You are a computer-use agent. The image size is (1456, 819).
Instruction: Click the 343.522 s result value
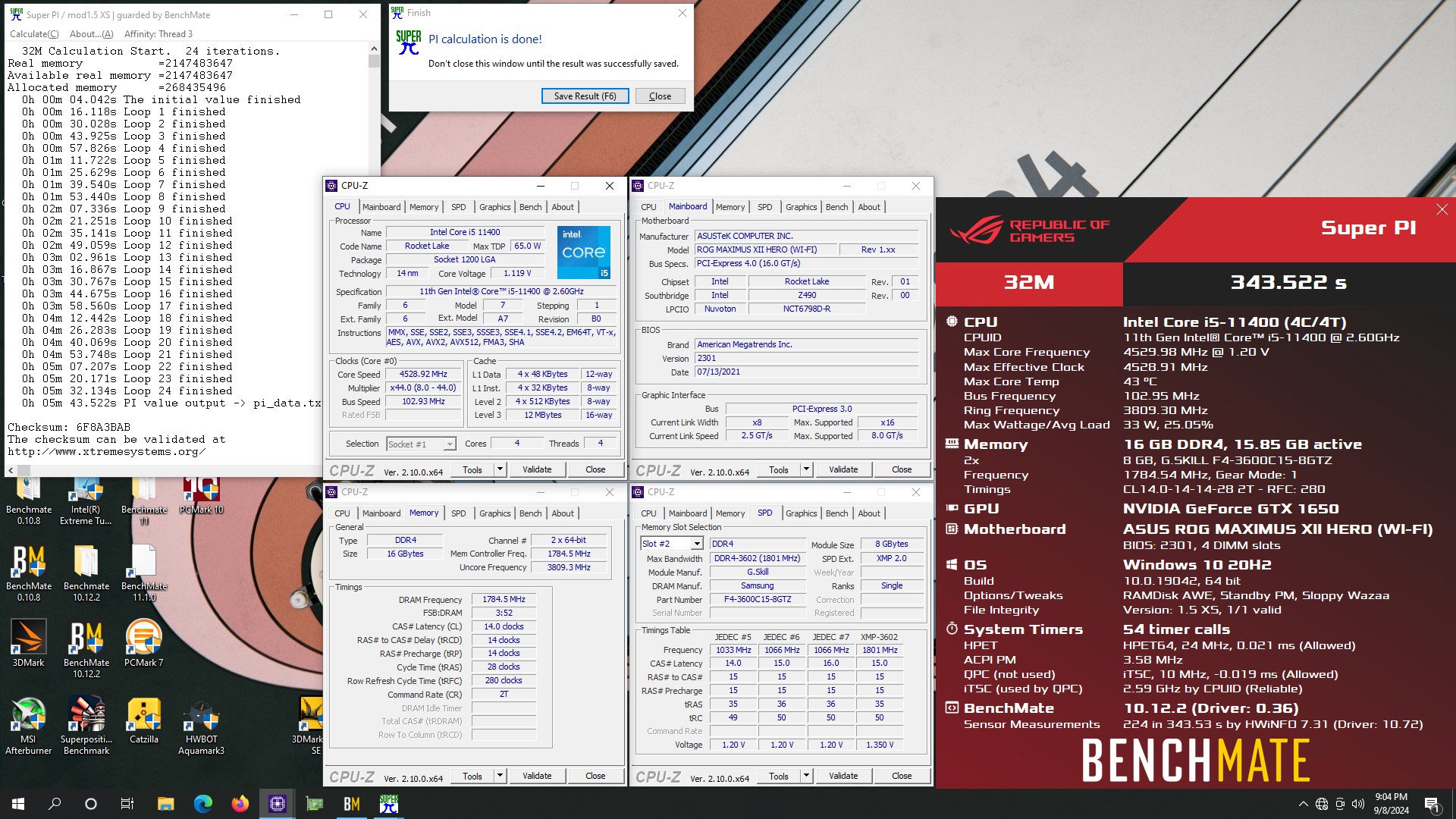click(x=1288, y=282)
